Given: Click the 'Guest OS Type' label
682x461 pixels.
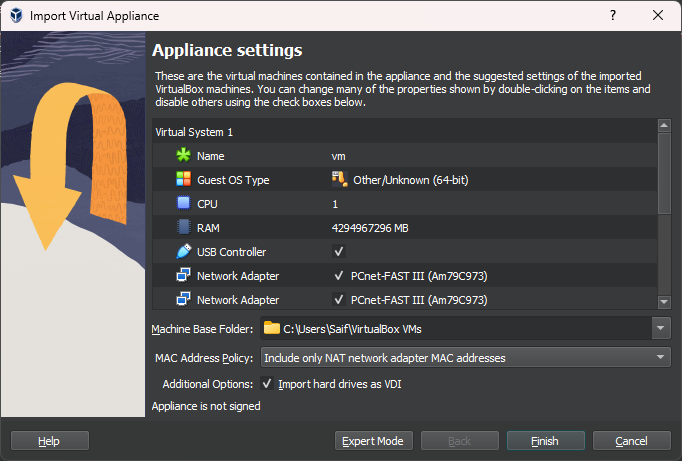Looking at the screenshot, I should 233,180.
